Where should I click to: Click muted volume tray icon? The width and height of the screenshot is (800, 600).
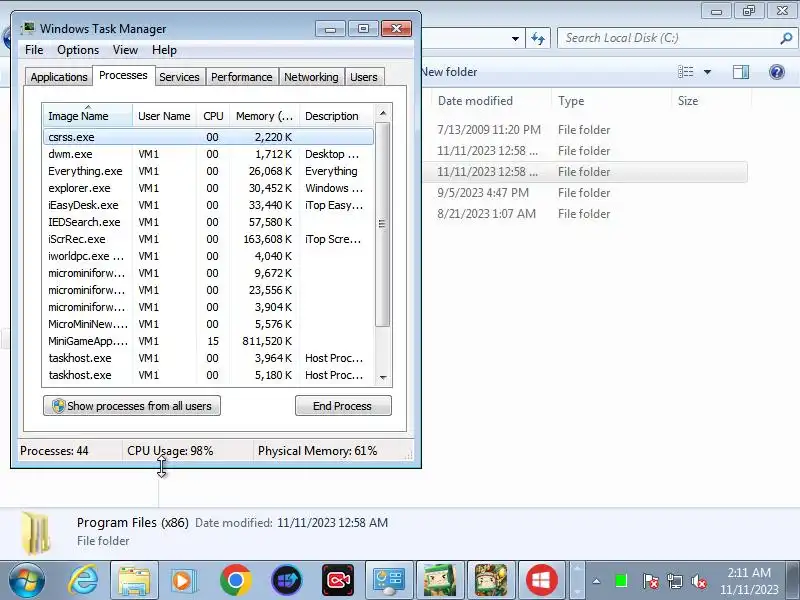coord(698,581)
